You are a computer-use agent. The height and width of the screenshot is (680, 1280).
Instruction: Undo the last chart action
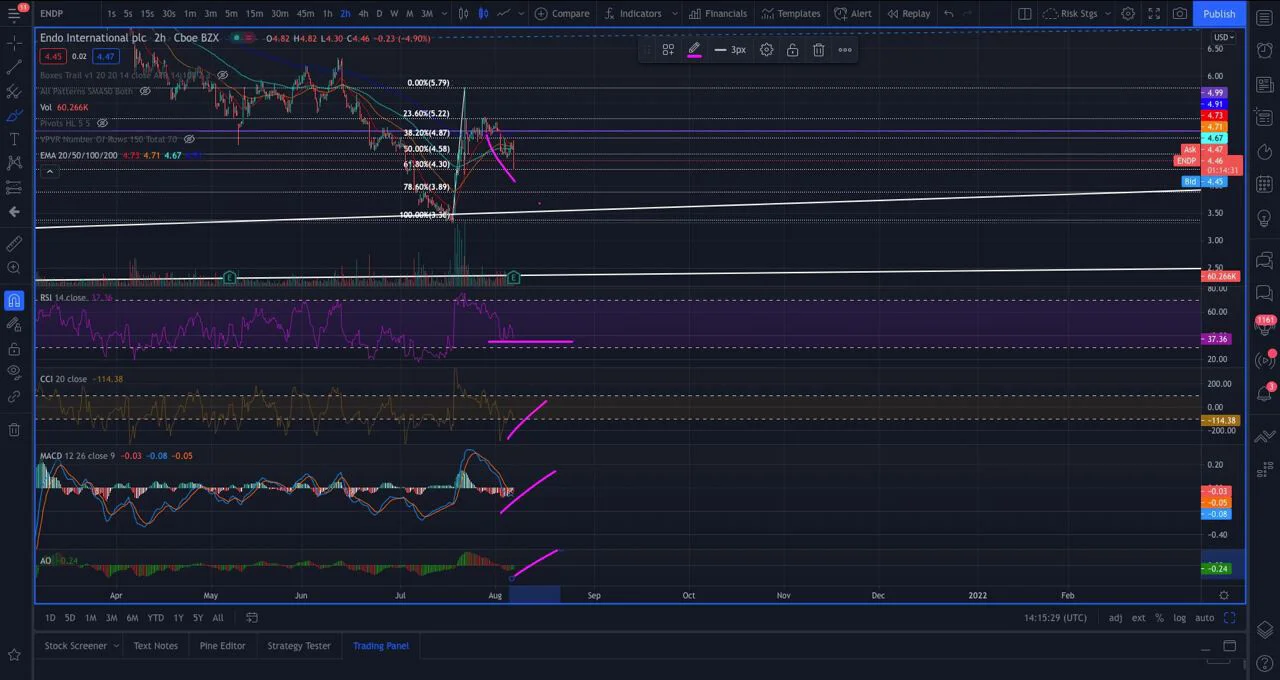pyautogui.click(x=949, y=13)
